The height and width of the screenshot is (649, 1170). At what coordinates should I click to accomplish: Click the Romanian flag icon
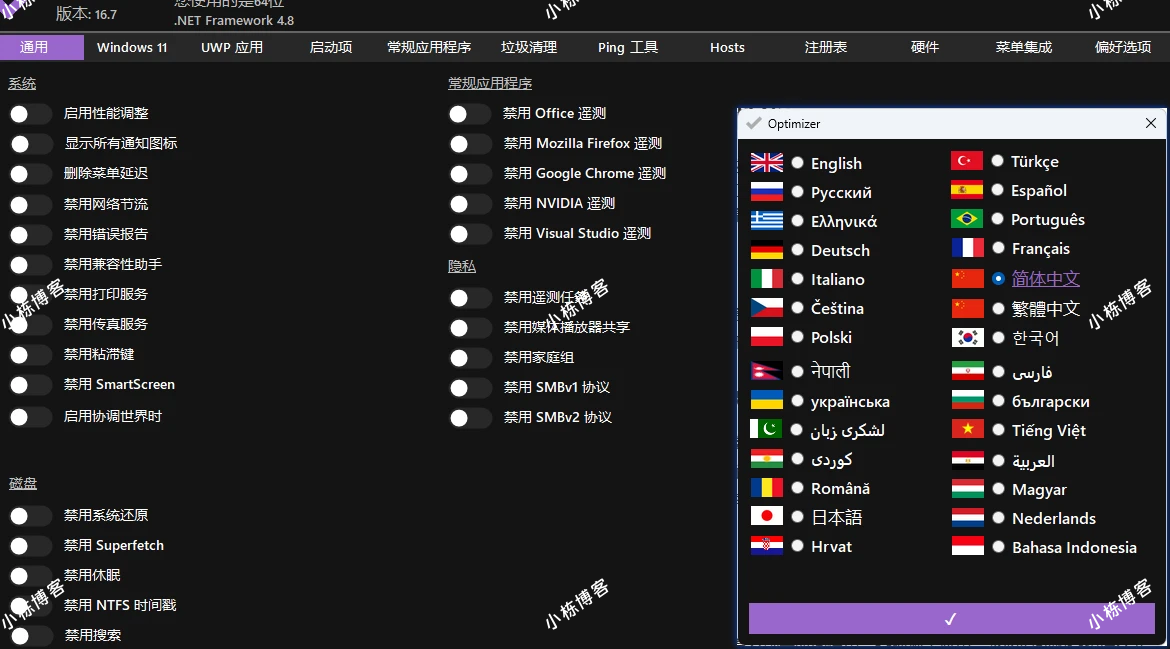coord(766,488)
